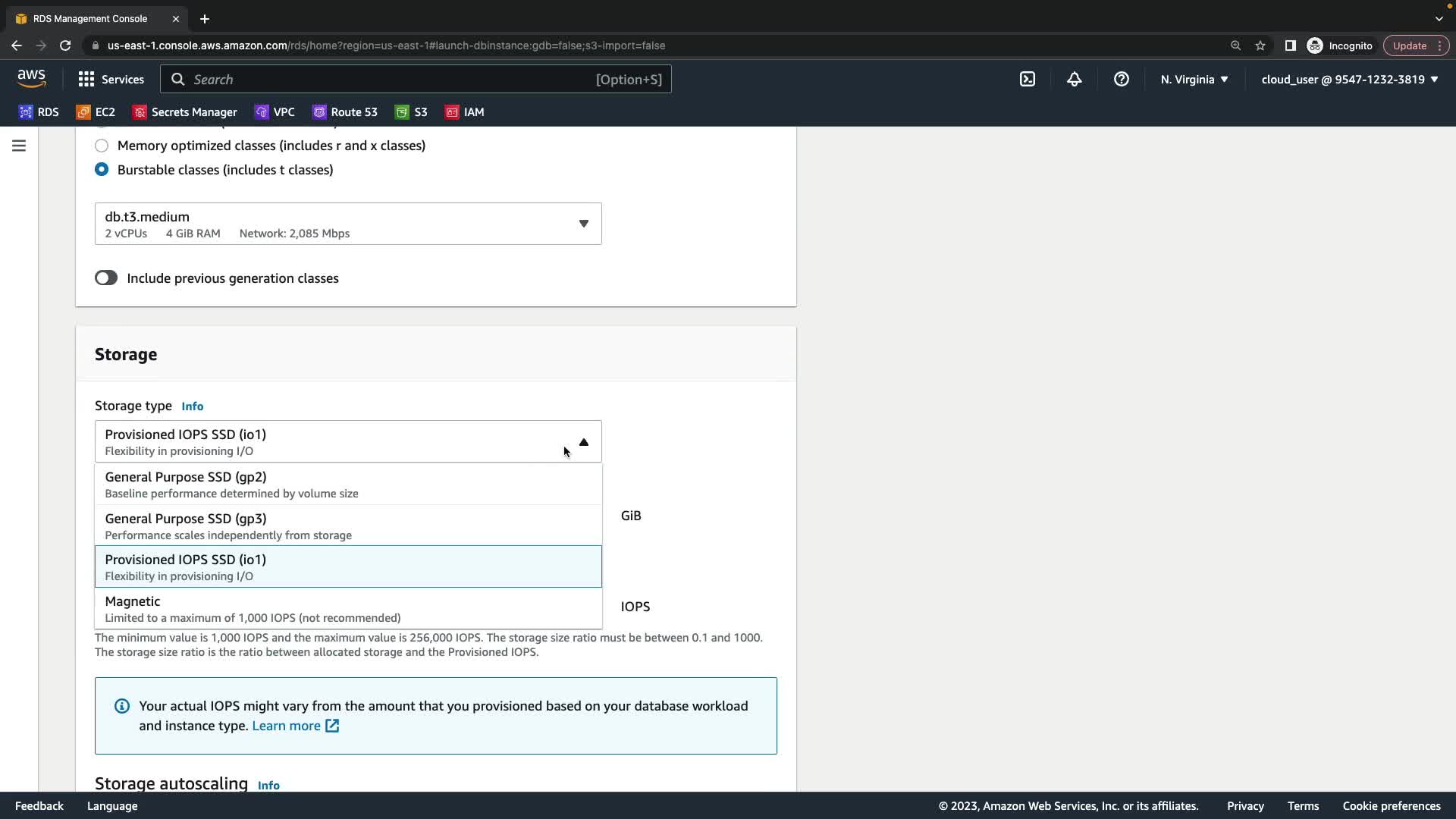Open the help question mark icon
Screen dimensions: 1456x819
tap(1121, 79)
